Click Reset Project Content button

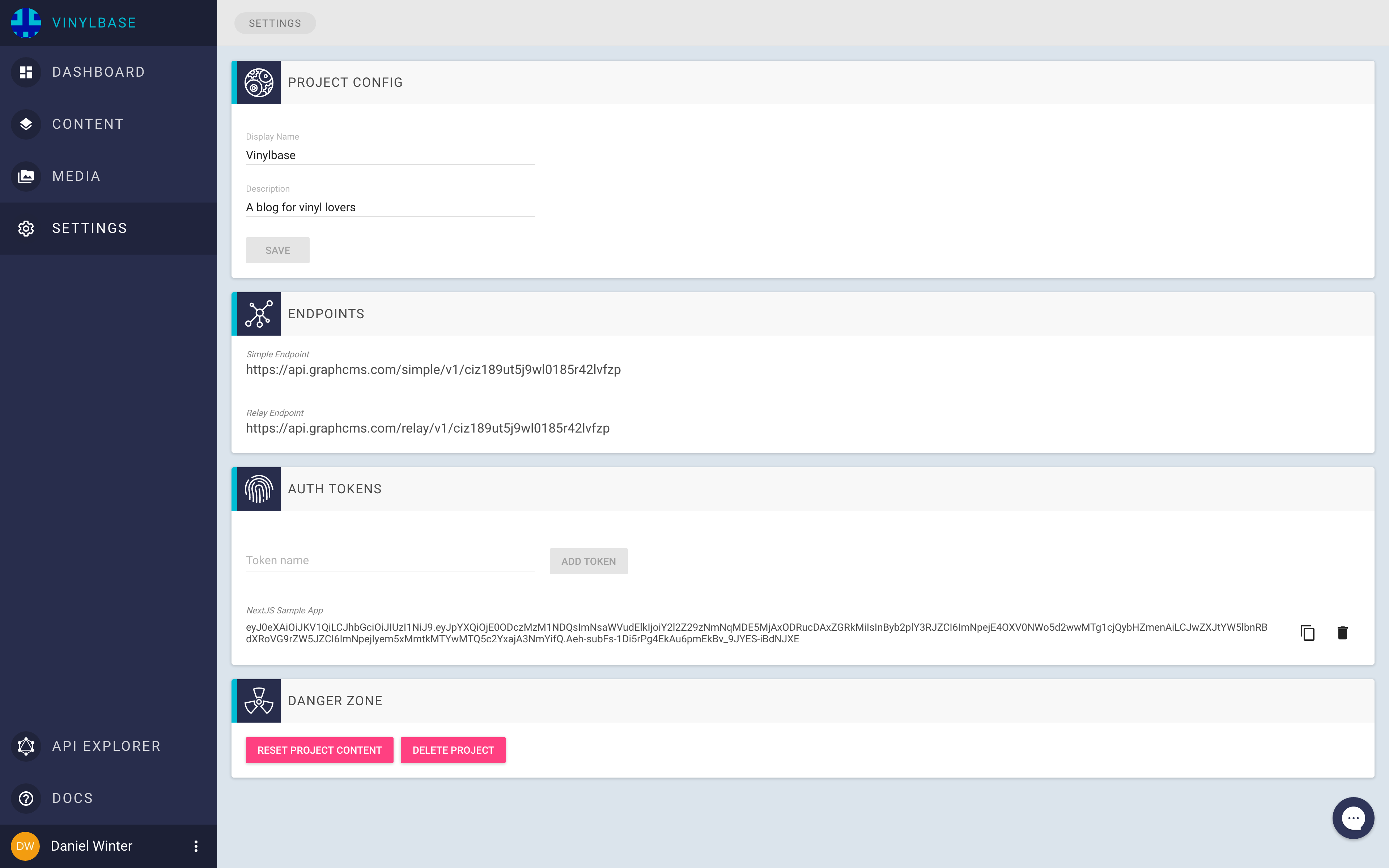tap(319, 750)
